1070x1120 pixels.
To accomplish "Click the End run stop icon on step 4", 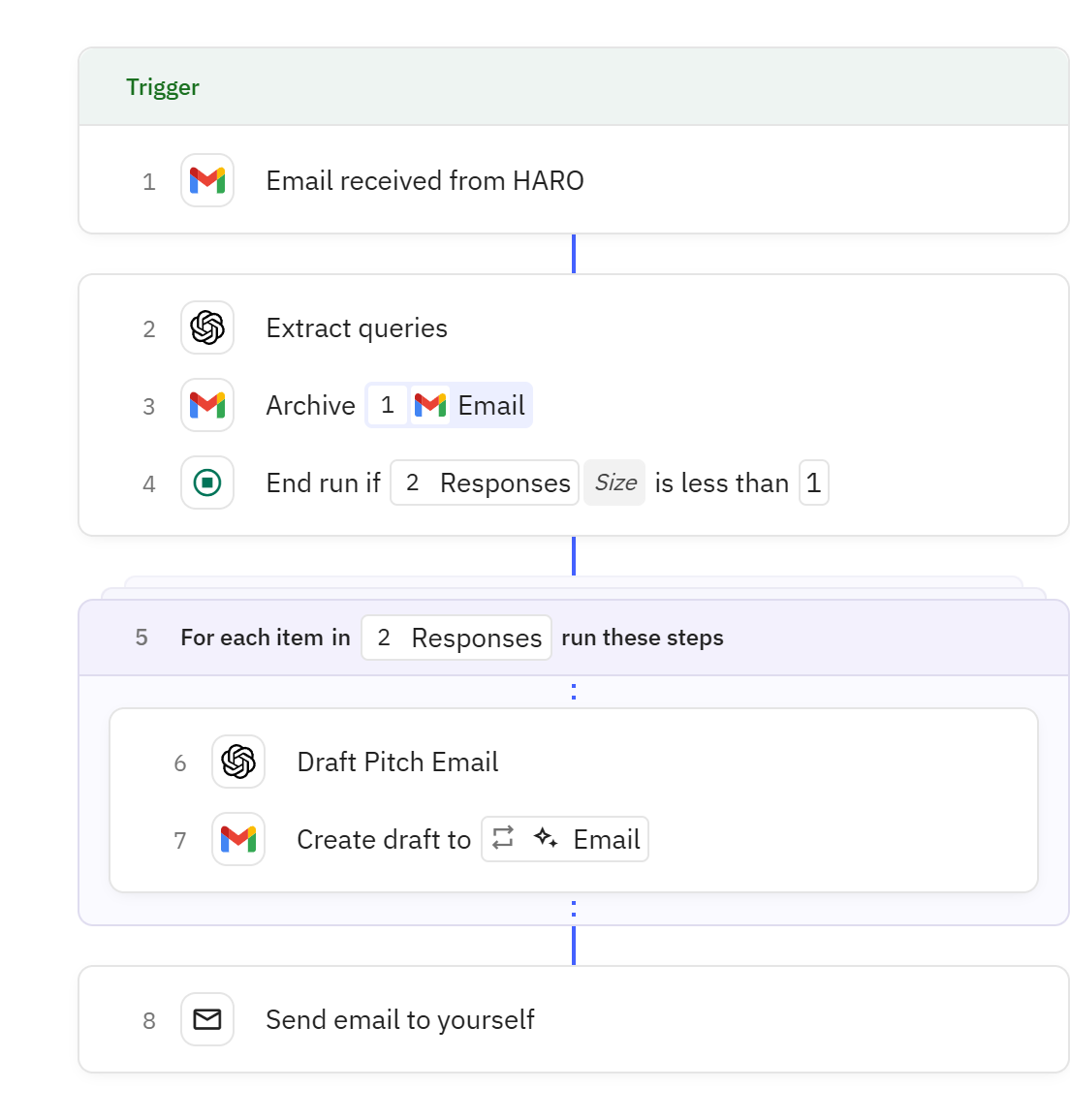I will tap(206, 482).
